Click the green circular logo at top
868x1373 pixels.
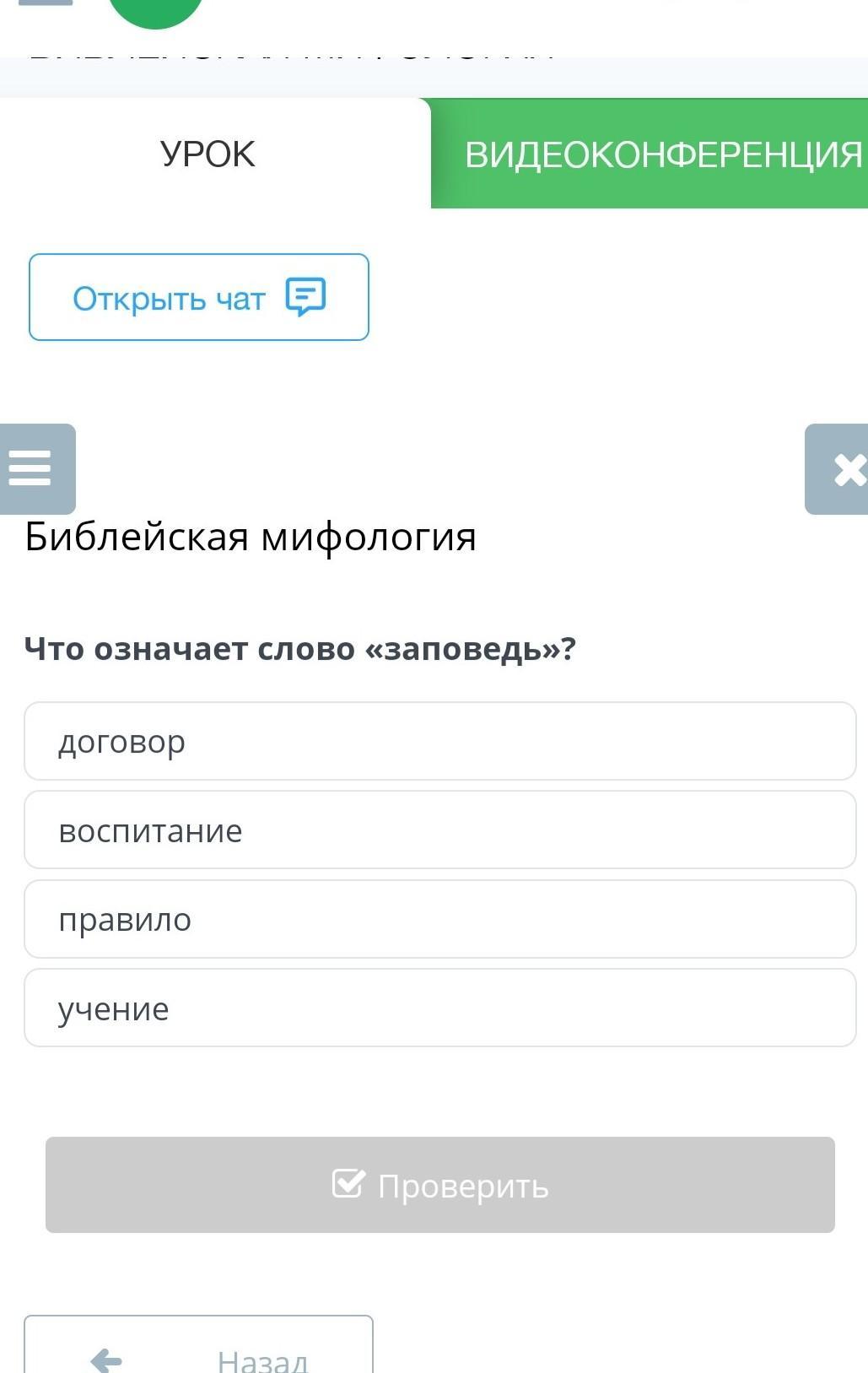coord(156,12)
